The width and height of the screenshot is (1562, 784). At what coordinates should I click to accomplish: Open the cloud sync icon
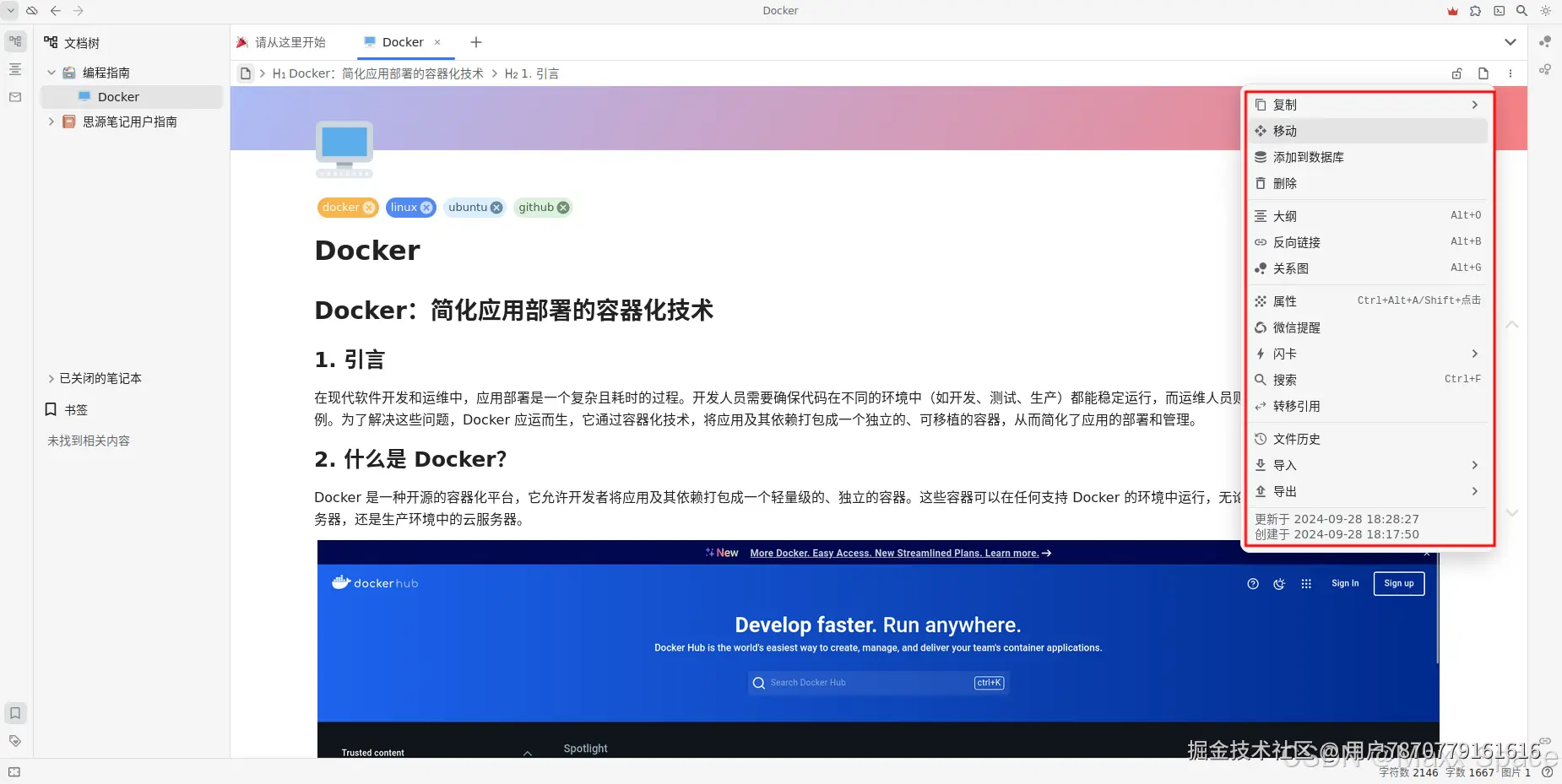tap(32, 11)
